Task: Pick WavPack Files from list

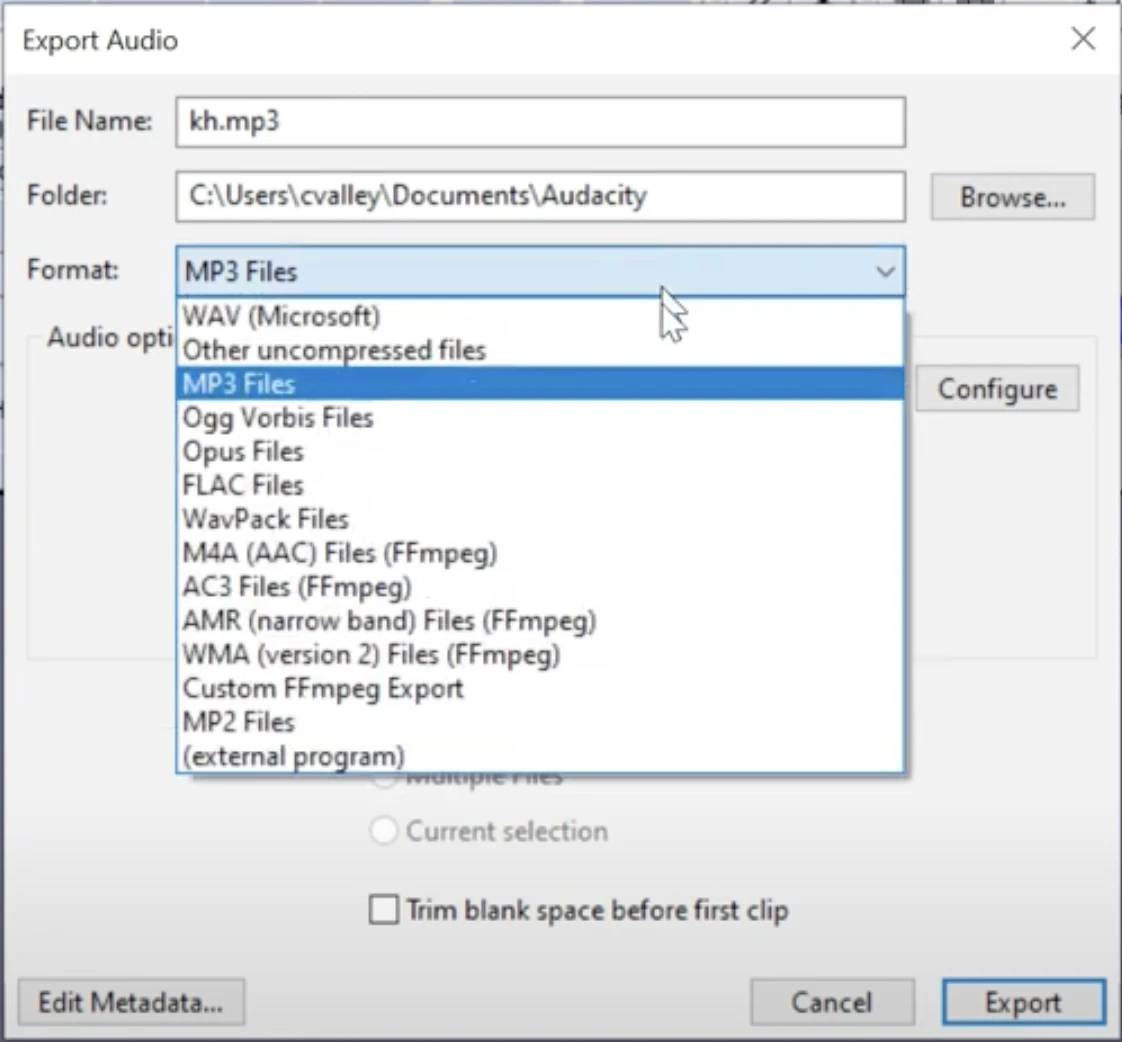Action: pyautogui.click(x=265, y=519)
